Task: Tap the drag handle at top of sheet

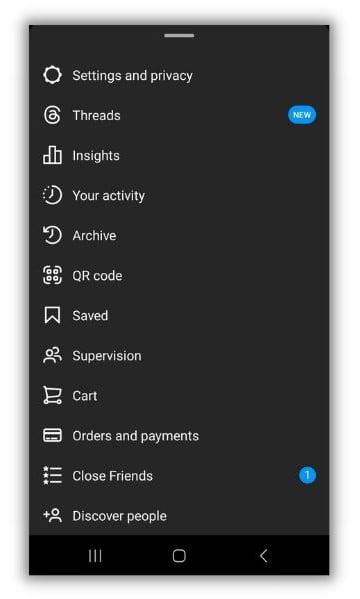Action: click(179, 36)
